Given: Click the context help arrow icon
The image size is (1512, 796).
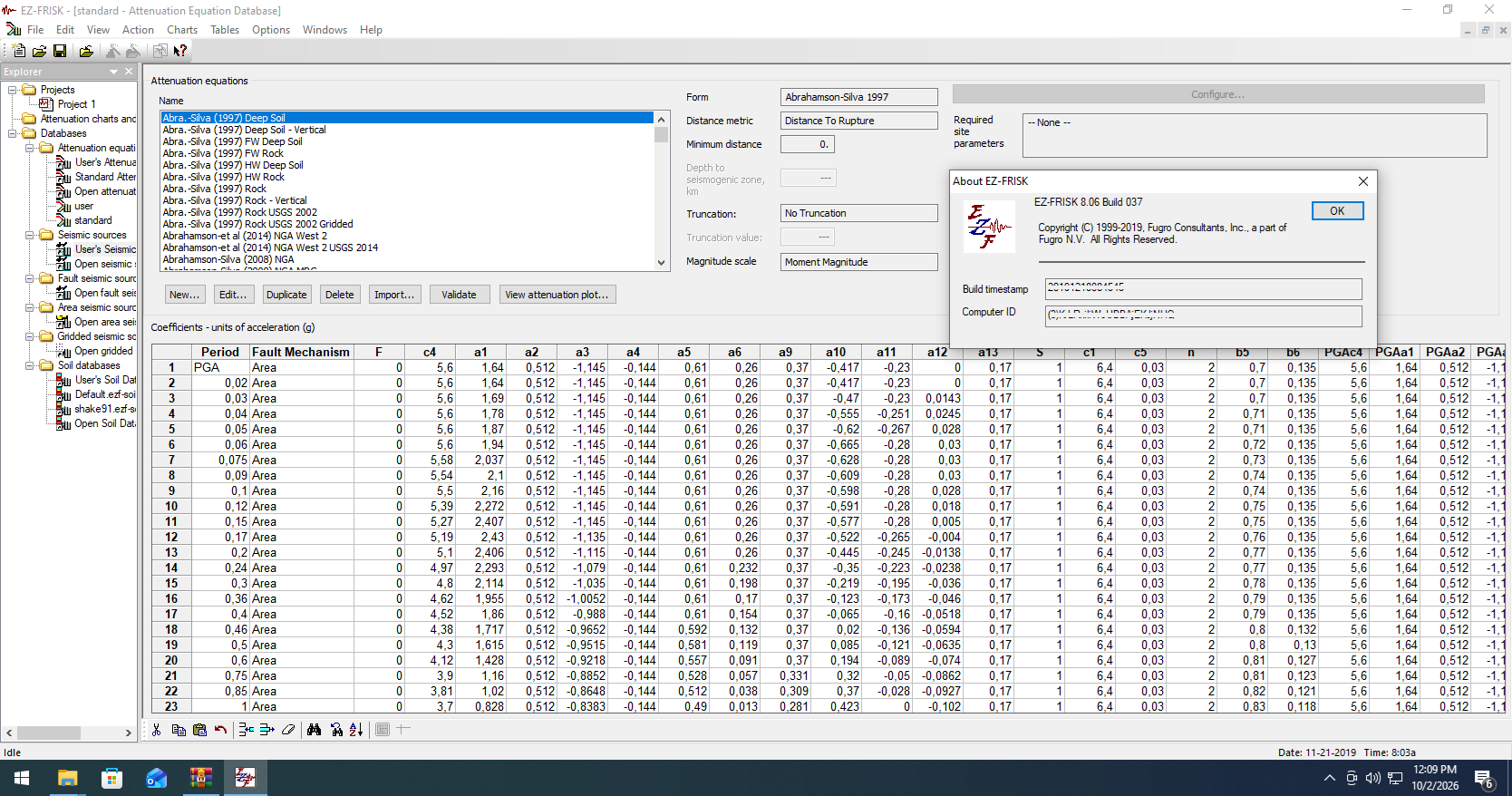Looking at the screenshot, I should [x=180, y=51].
